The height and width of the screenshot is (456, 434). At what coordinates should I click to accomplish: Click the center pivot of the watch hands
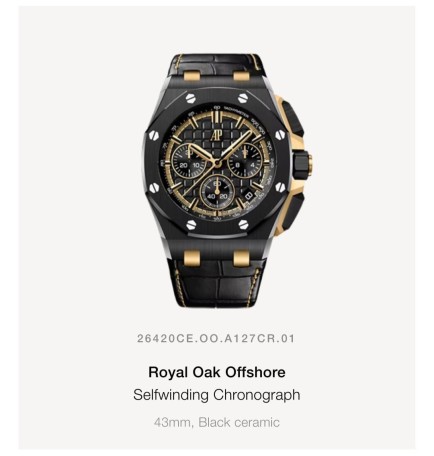click(217, 162)
